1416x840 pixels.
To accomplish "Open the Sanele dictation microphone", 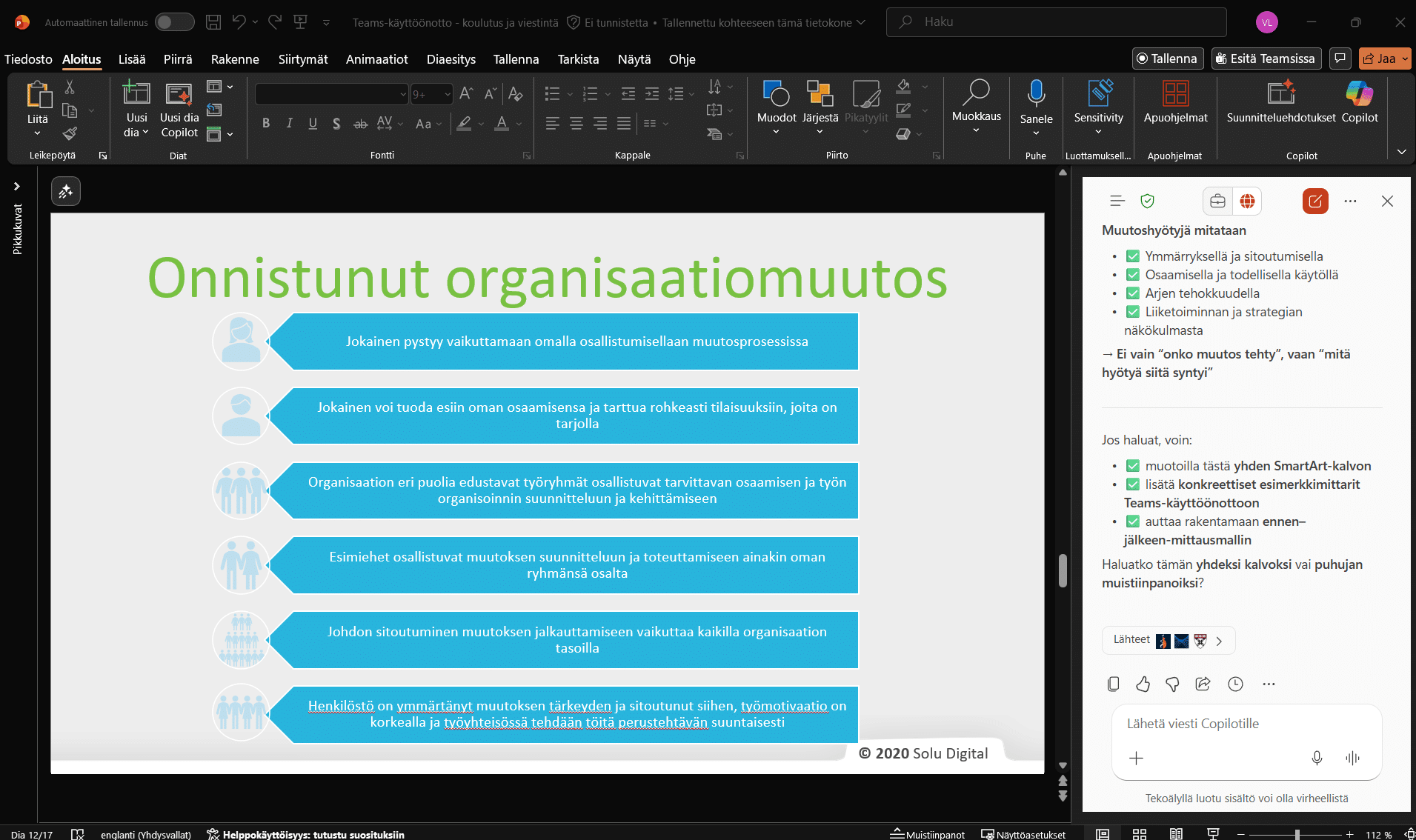I will click(x=1036, y=95).
